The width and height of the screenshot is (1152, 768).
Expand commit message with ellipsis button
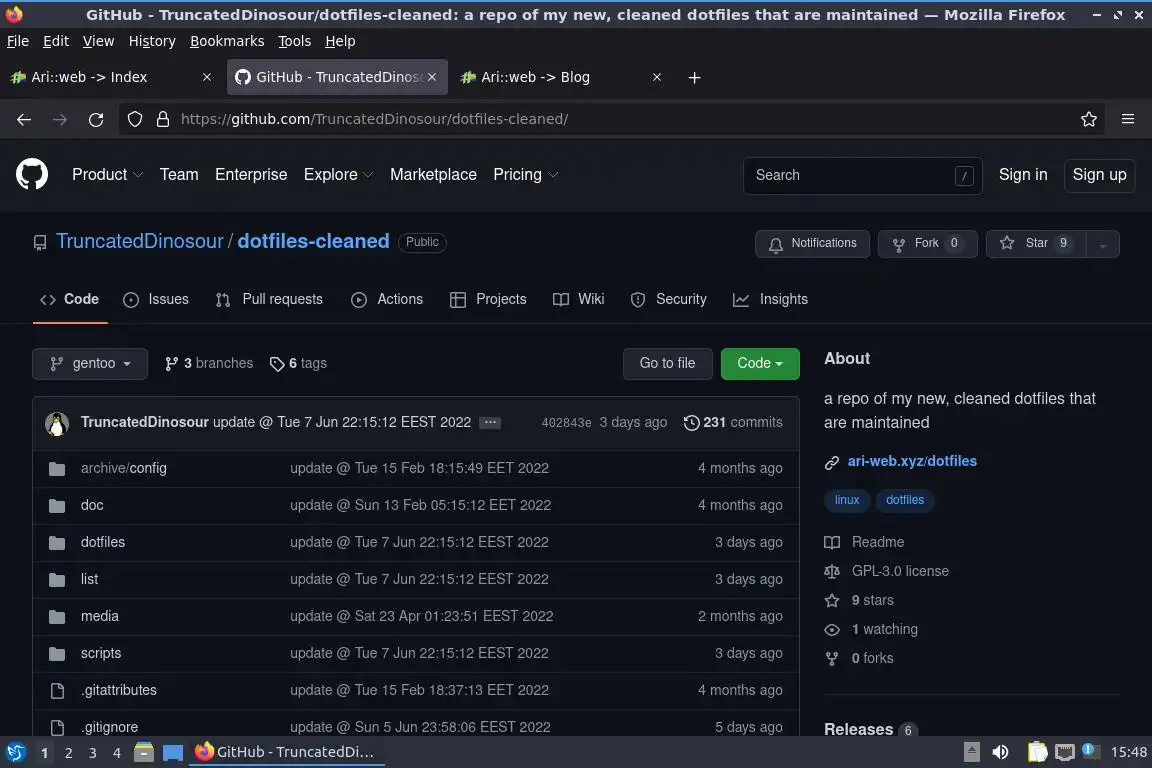pyautogui.click(x=490, y=423)
